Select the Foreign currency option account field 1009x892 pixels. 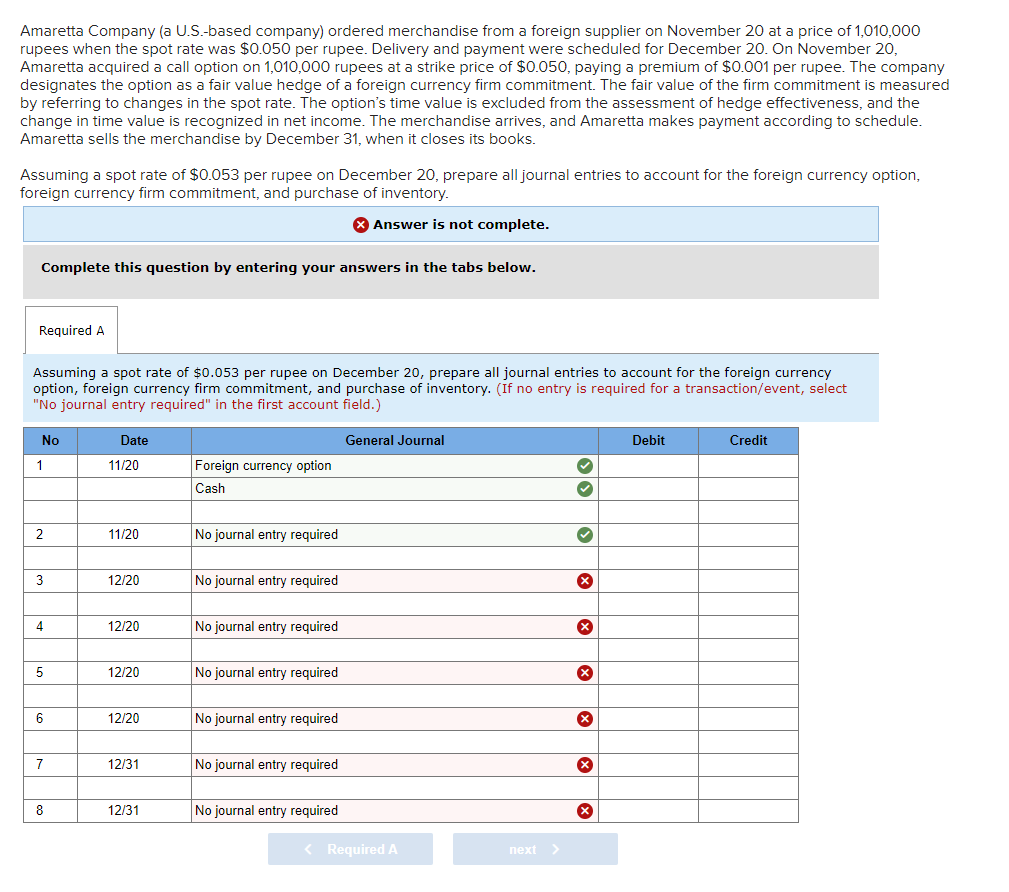point(394,466)
